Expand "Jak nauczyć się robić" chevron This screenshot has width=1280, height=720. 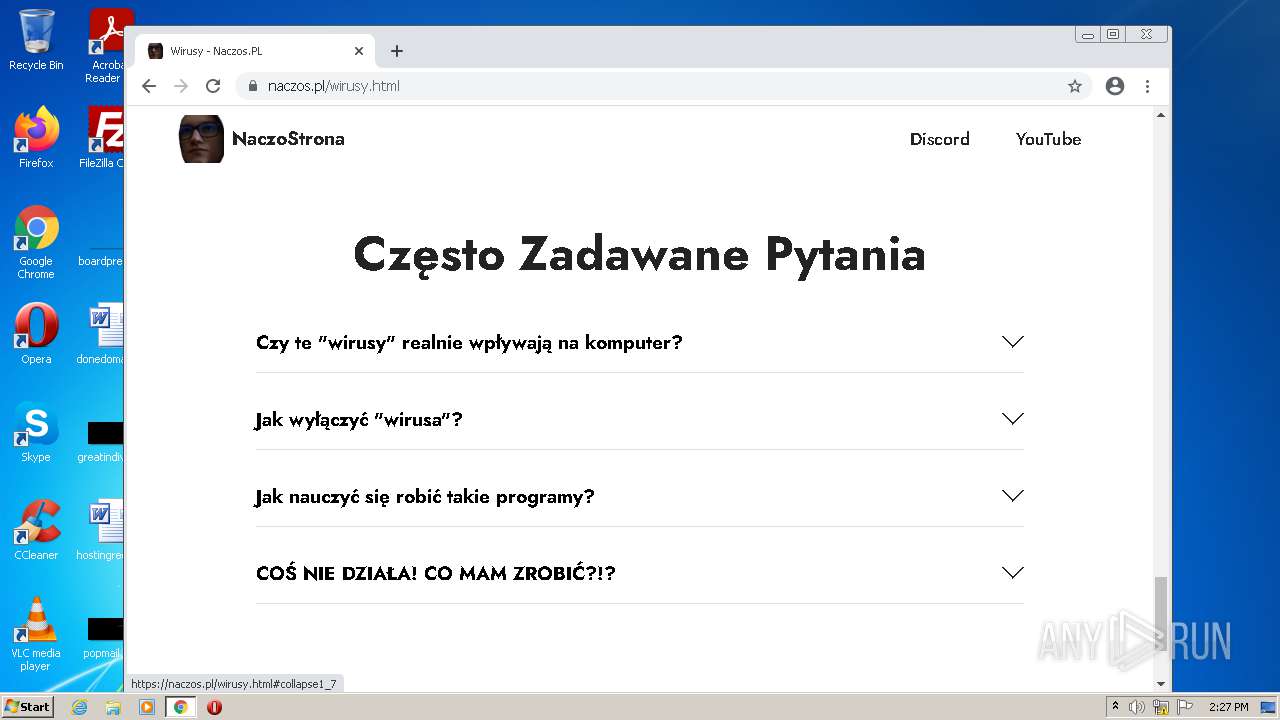coord(1013,496)
